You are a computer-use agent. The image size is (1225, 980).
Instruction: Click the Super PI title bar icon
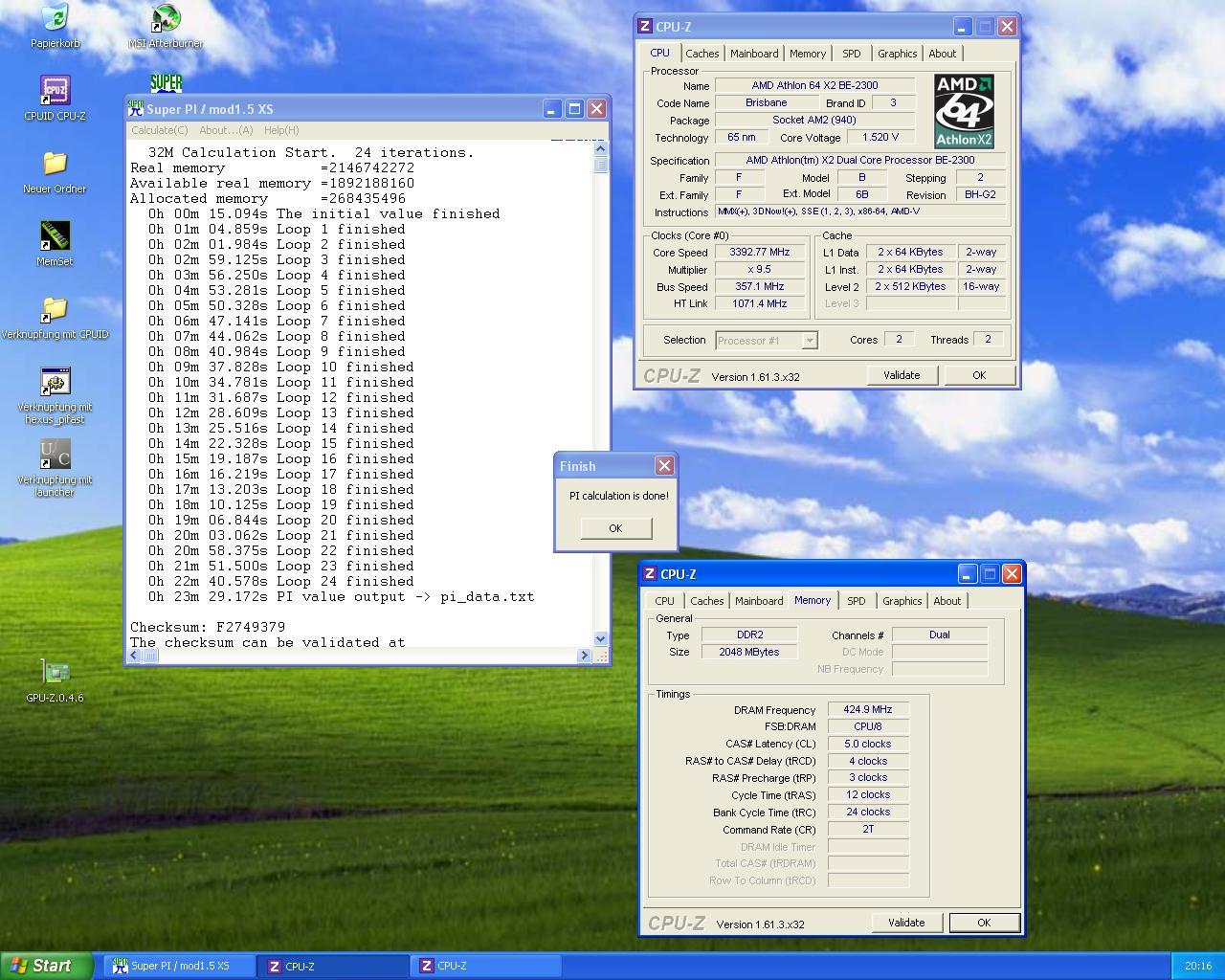point(136,108)
